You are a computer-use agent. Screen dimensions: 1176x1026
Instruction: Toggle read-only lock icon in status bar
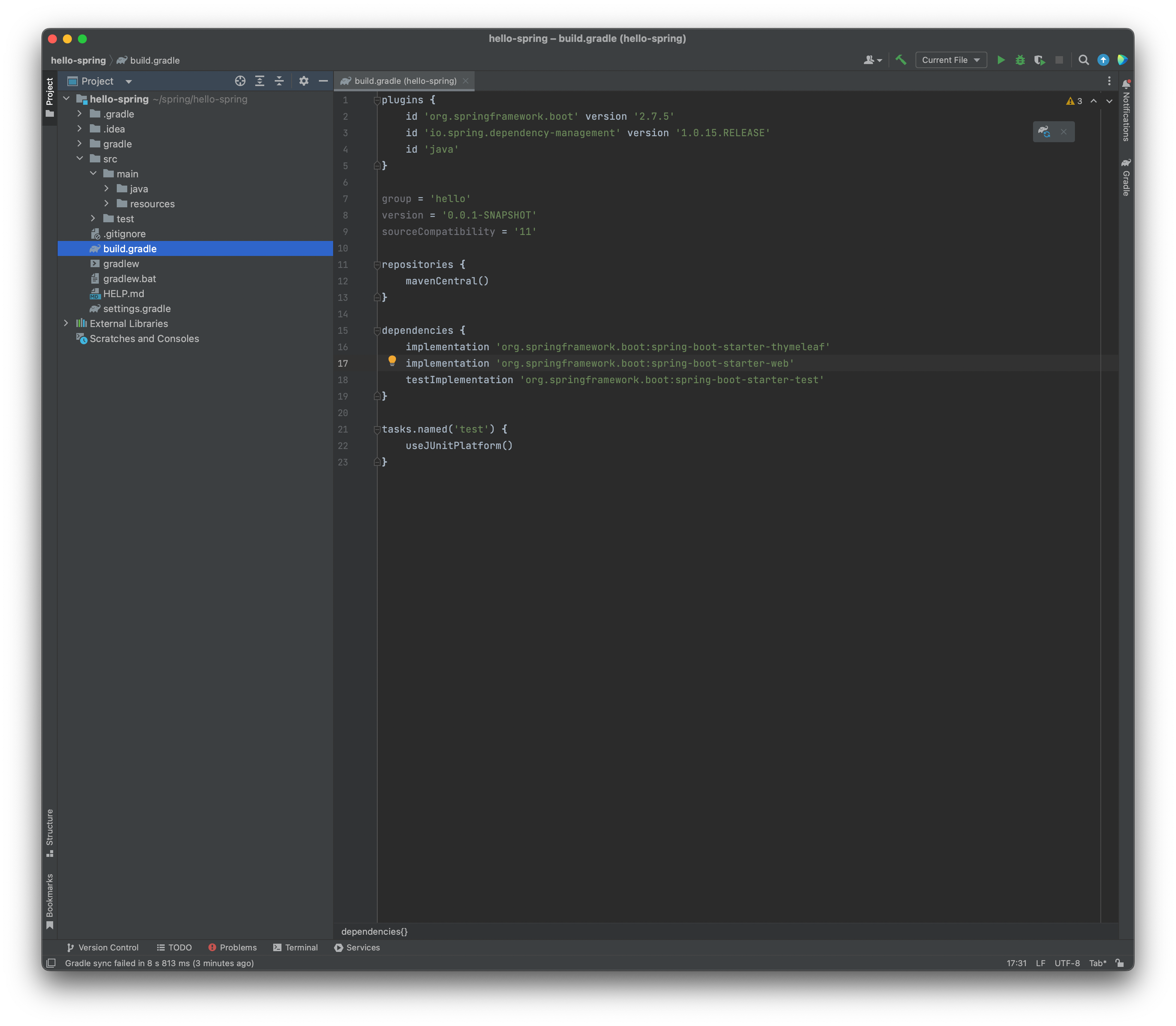(1119, 963)
